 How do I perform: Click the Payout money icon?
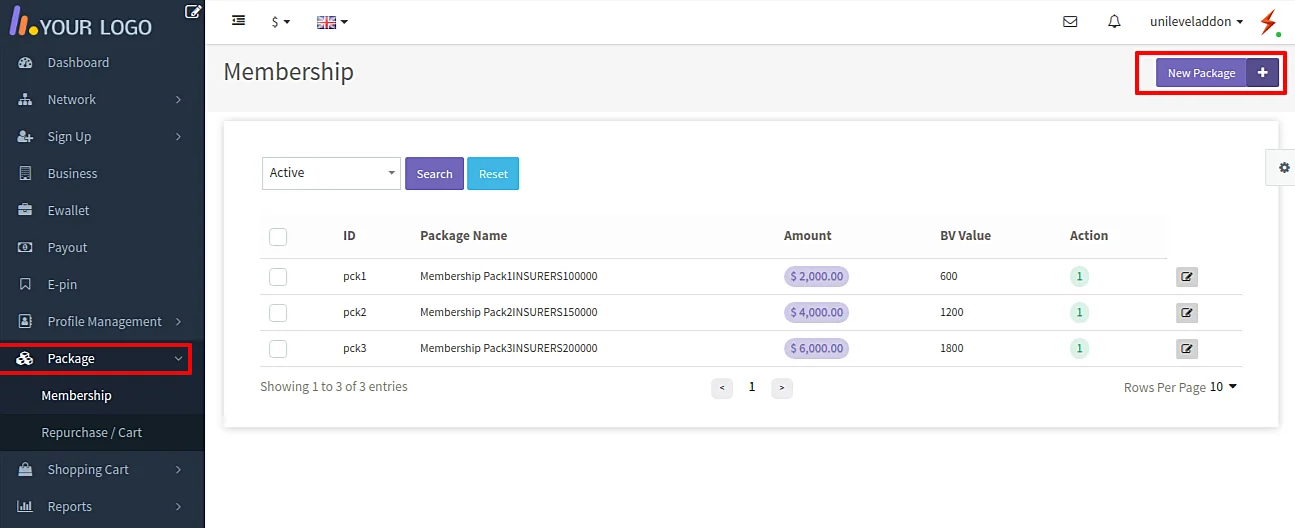26,248
